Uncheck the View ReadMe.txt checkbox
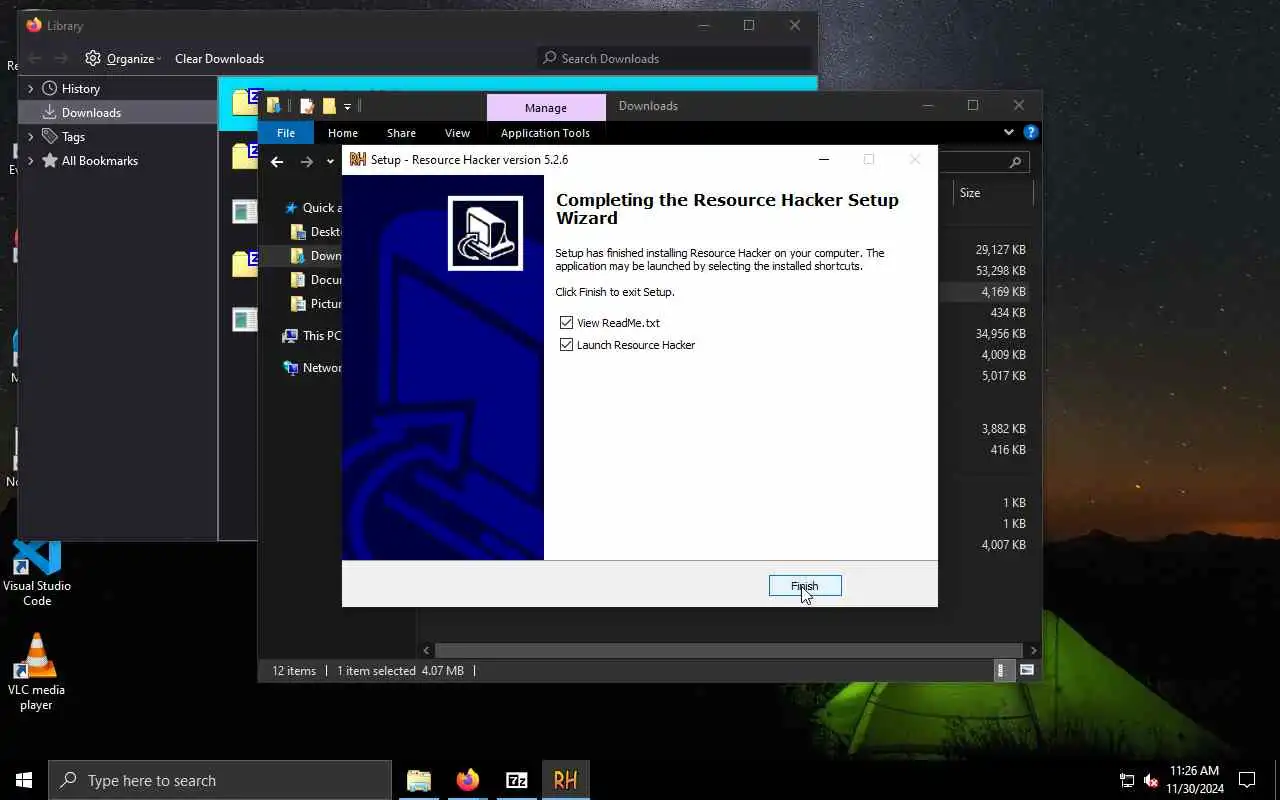Image resolution: width=1280 pixels, height=800 pixels. pyautogui.click(x=567, y=323)
